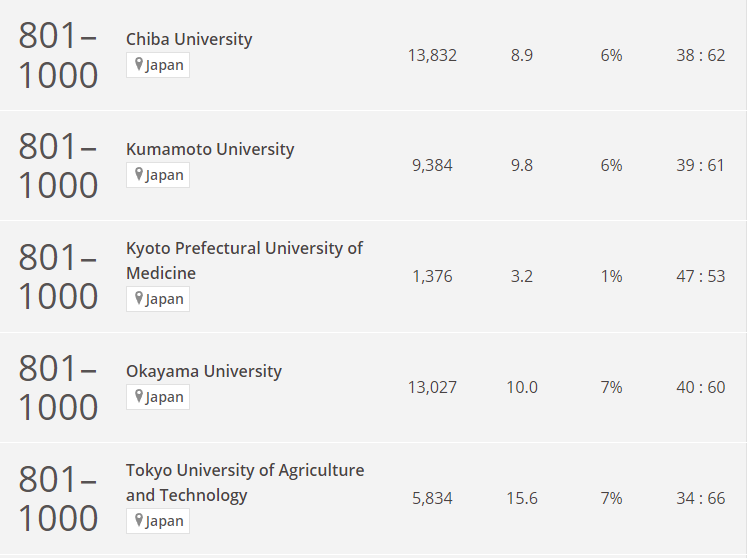The width and height of the screenshot is (748, 558).
Task: Click the 801–1000 rank for Chiba University
Action: (x=58, y=55)
